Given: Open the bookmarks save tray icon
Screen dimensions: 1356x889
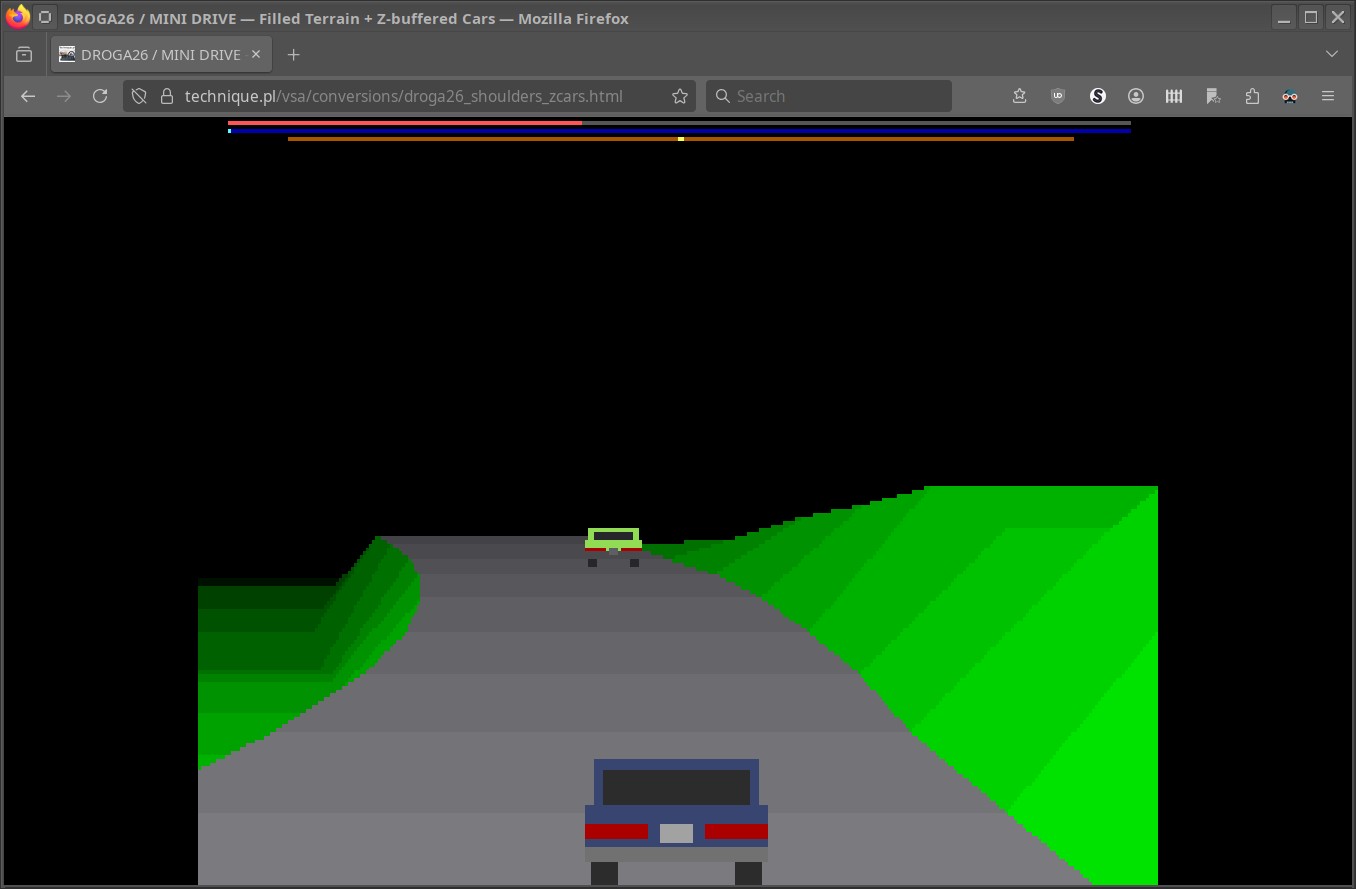Looking at the screenshot, I should tap(1019, 96).
